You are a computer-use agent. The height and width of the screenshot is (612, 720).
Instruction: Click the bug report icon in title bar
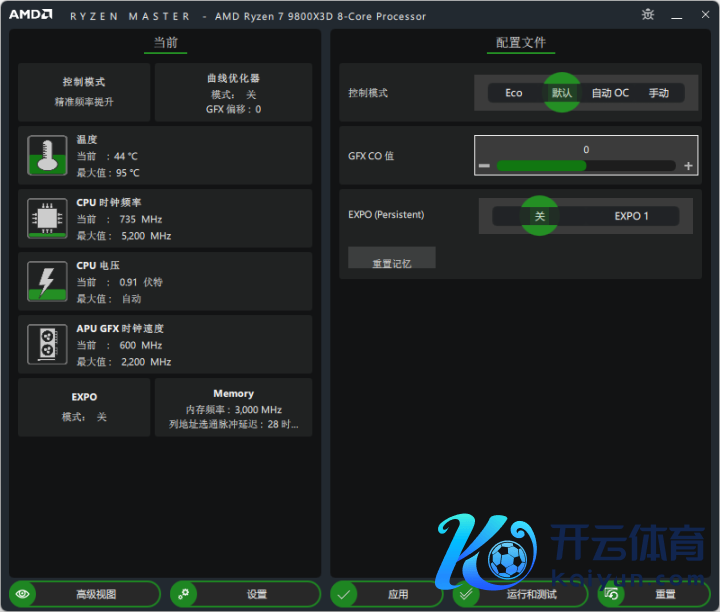648,15
